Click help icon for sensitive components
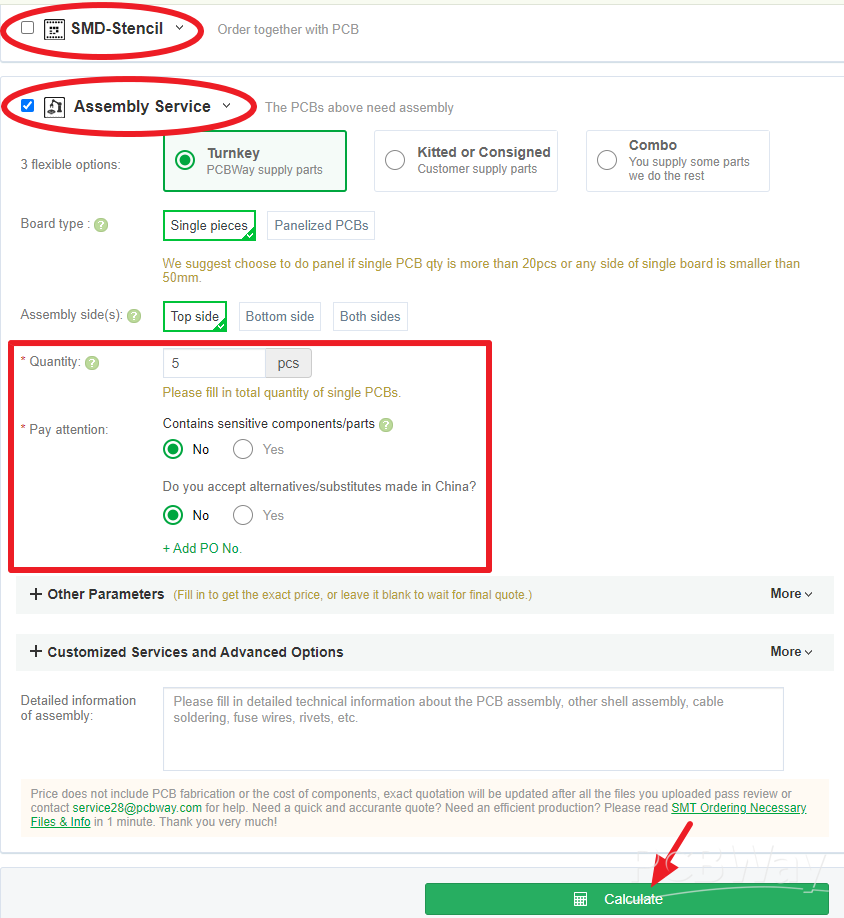Screen dimensions: 844x918 tap(386, 424)
